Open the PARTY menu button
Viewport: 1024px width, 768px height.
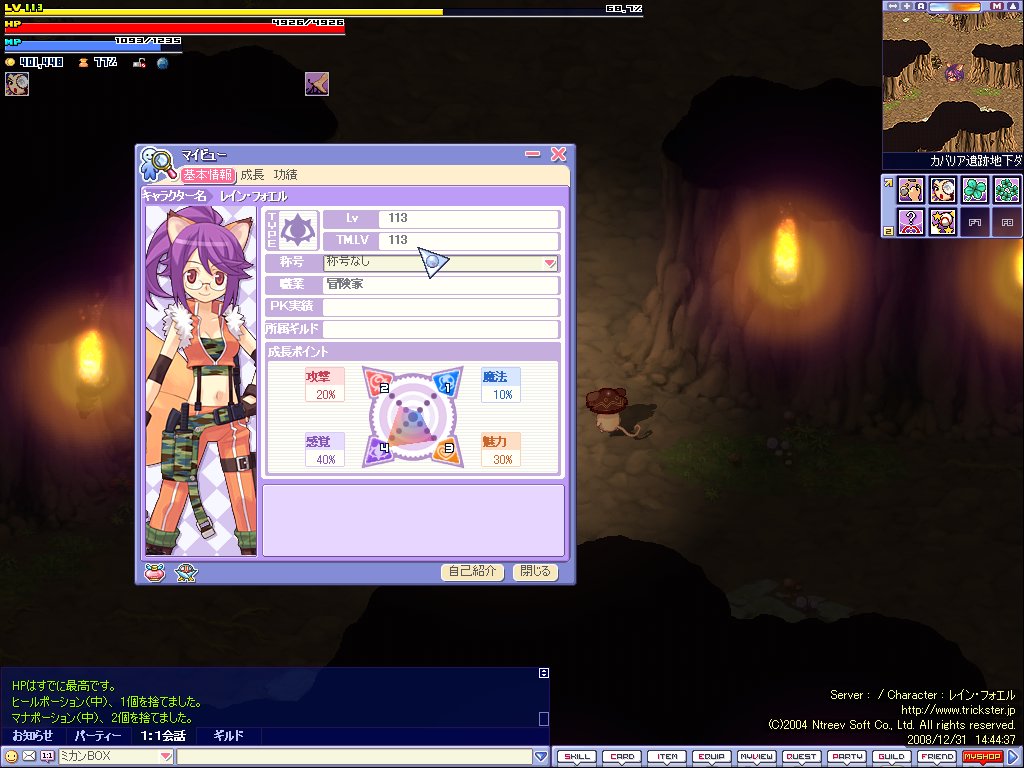[847, 757]
